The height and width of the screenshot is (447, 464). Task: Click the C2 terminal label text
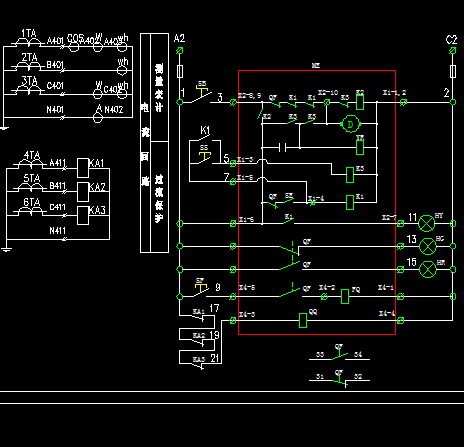(452, 40)
